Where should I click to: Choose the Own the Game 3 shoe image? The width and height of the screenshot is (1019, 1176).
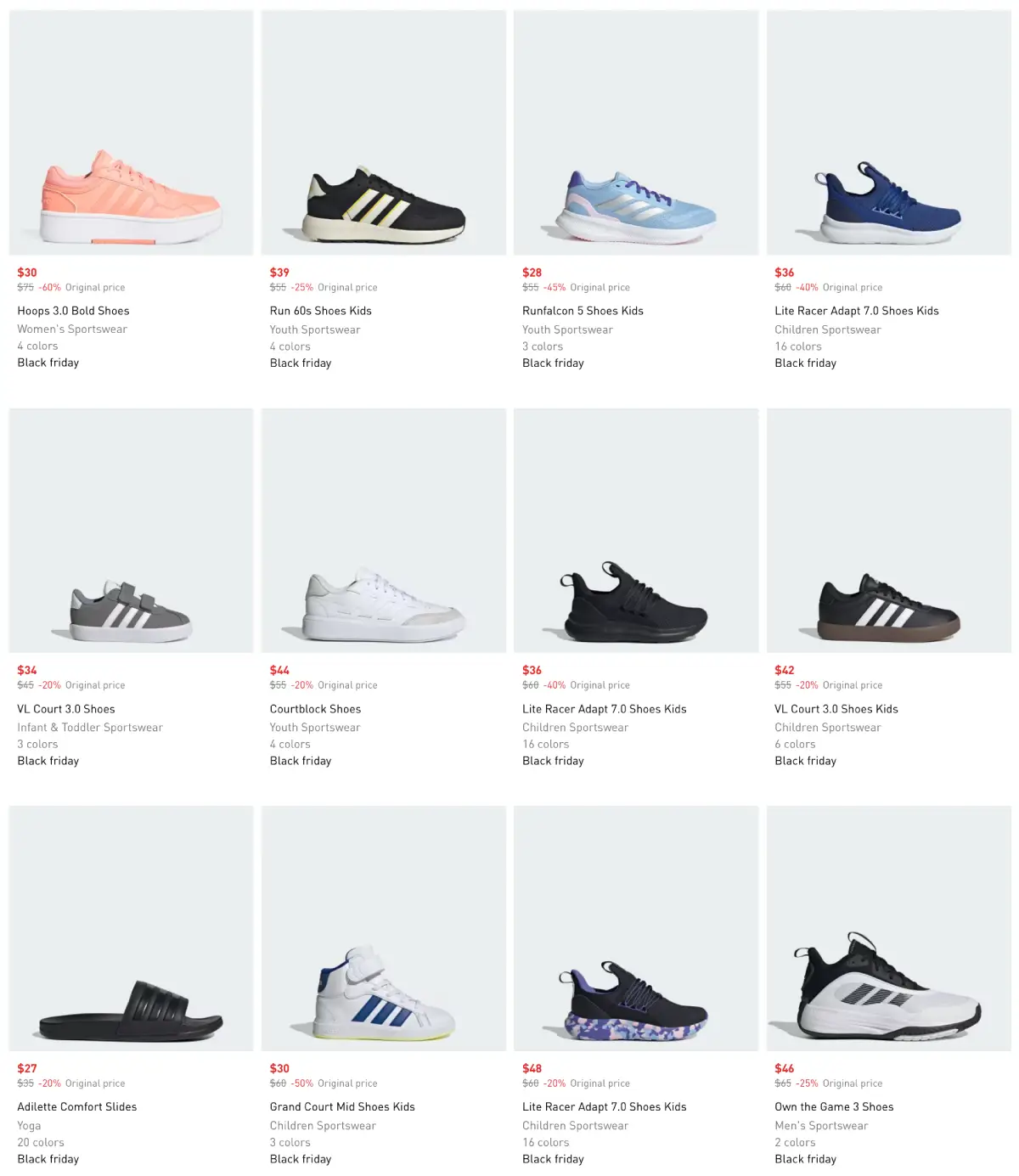click(x=888, y=929)
